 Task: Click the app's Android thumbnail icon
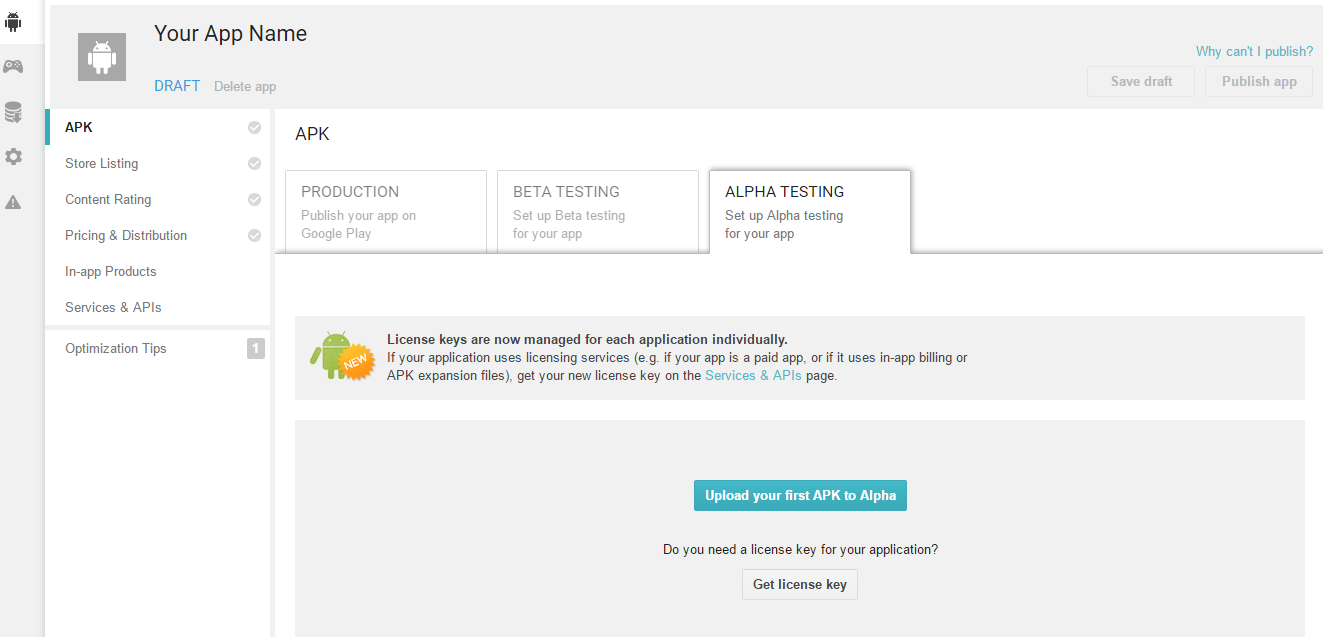102,57
